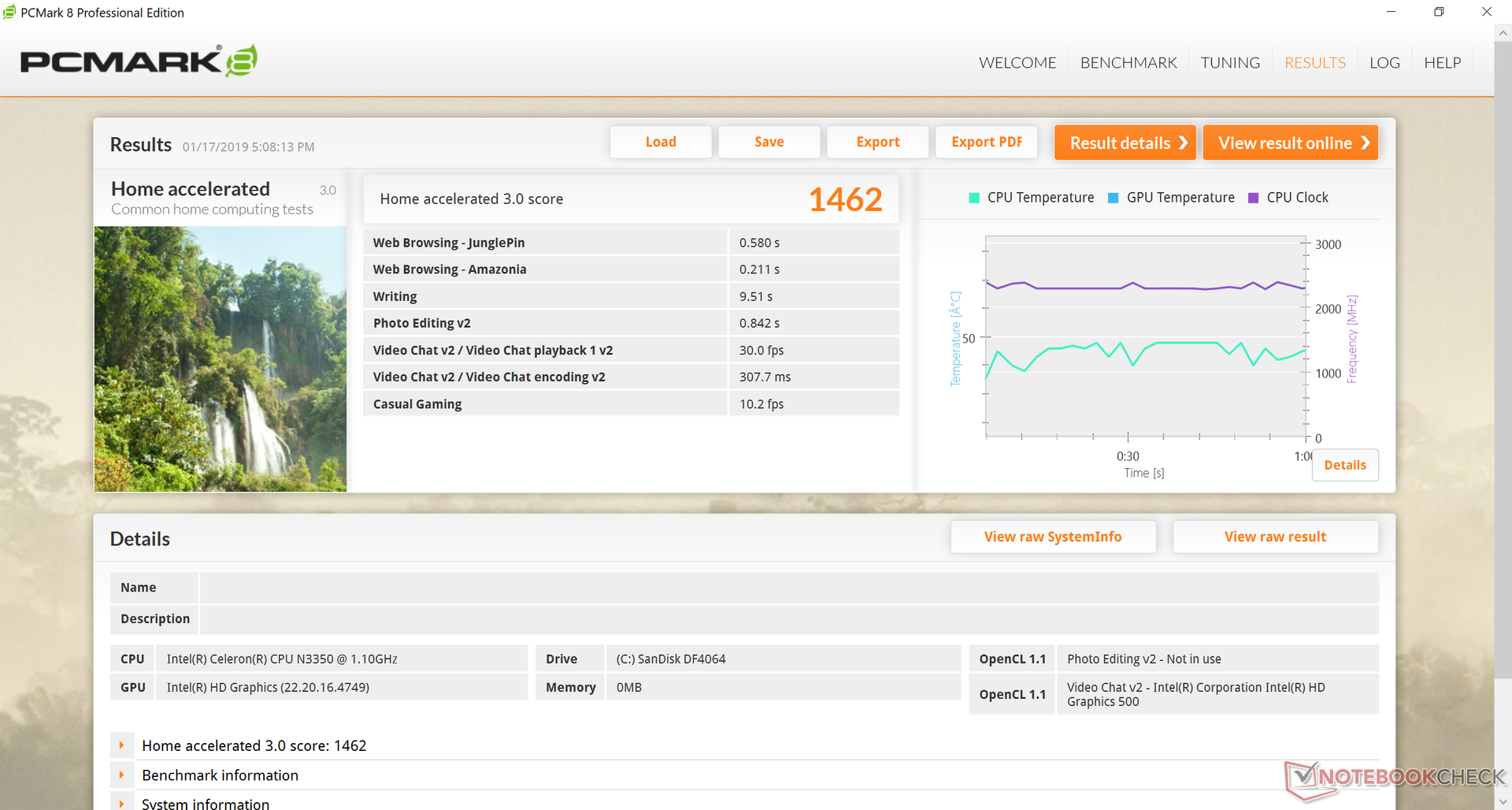This screenshot has height=810, width=1512.
Task: Expand the Benchmark information section
Action: point(121,775)
